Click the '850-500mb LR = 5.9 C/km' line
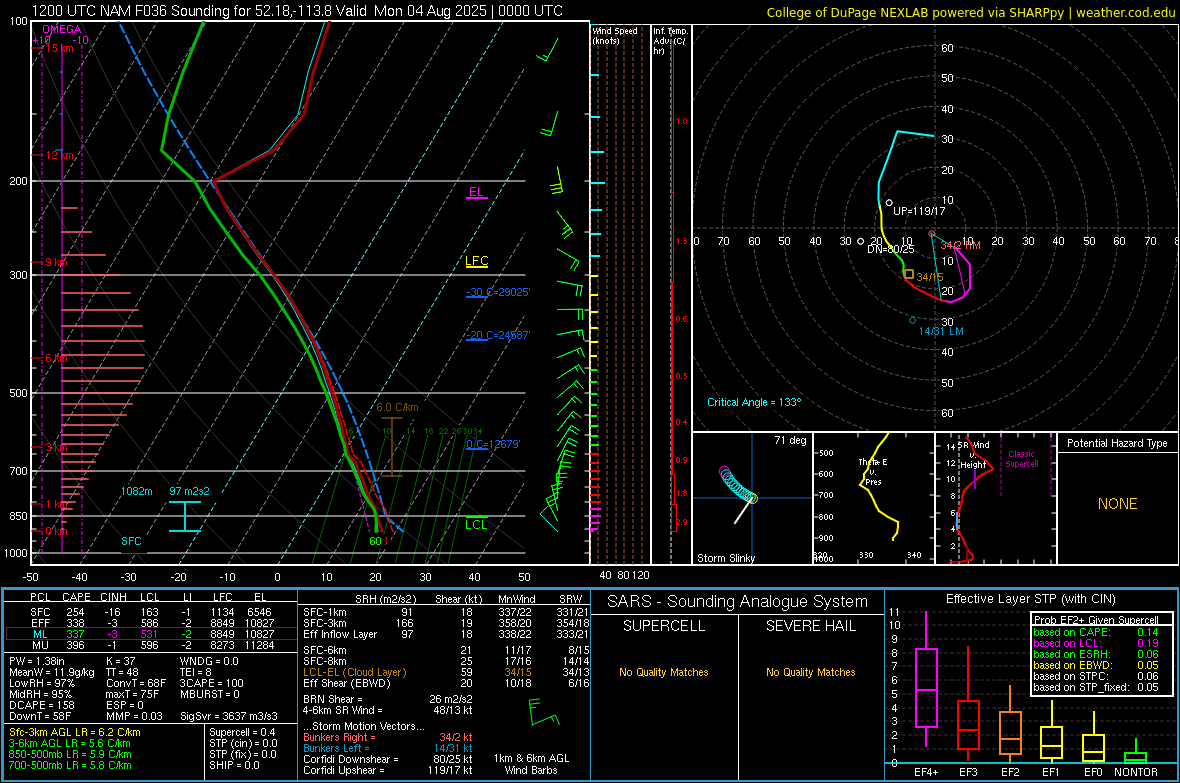The image size is (1180, 783). click(70, 754)
